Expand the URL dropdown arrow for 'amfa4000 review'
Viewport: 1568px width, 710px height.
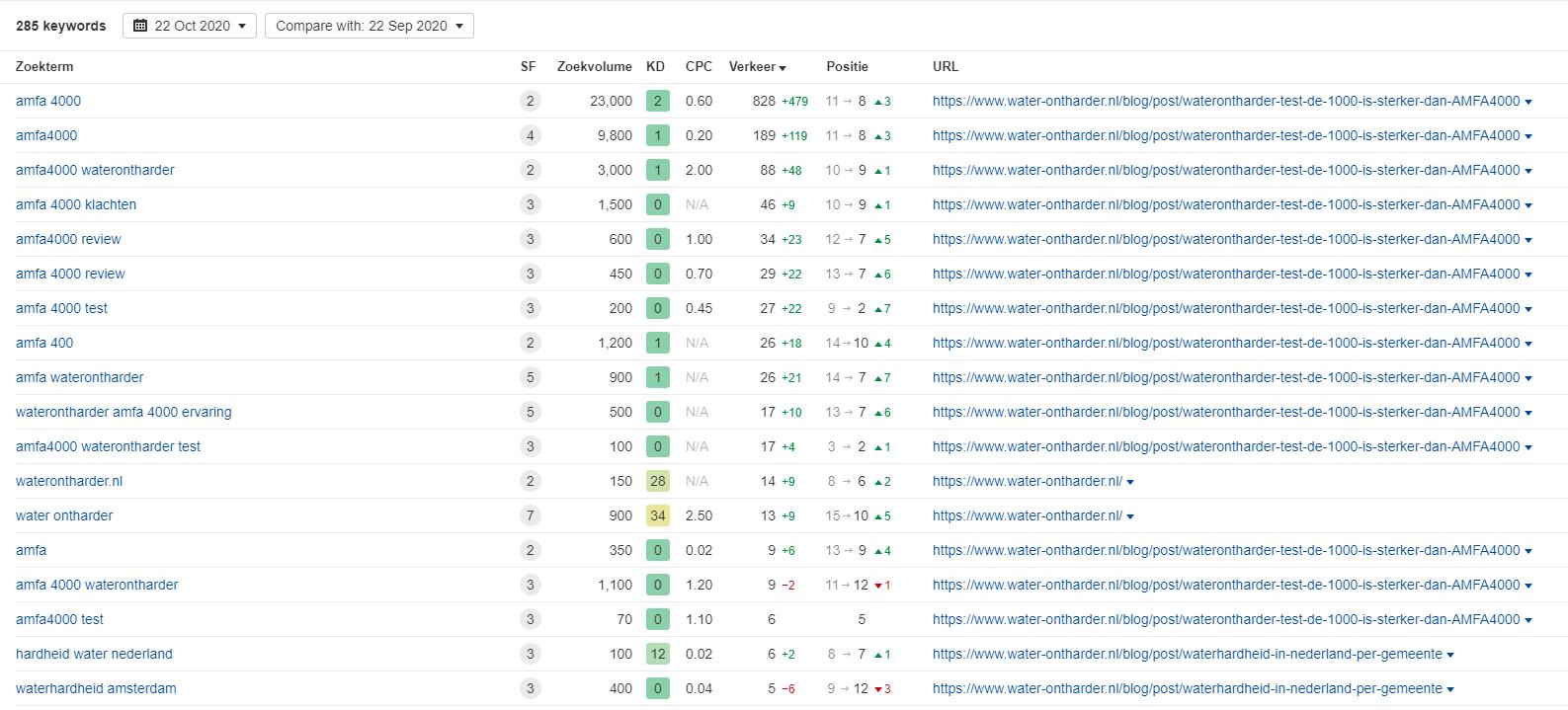pos(1528,240)
